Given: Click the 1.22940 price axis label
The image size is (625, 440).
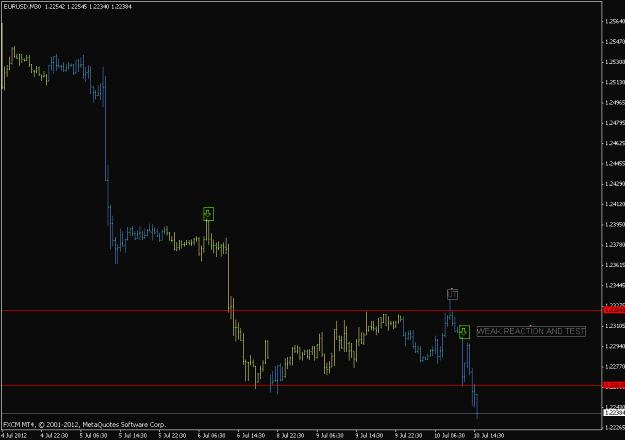Looking at the screenshot, I should (x=615, y=346).
